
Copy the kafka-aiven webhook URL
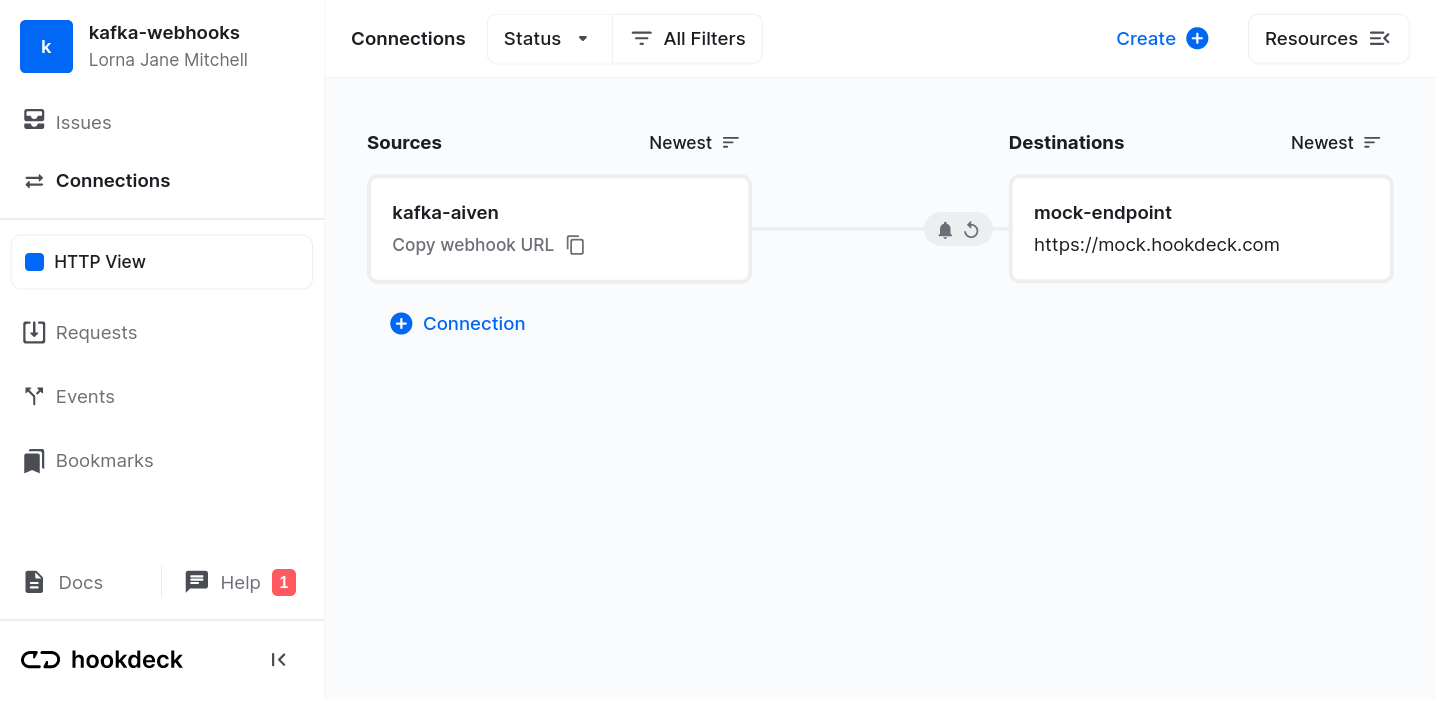click(x=576, y=244)
